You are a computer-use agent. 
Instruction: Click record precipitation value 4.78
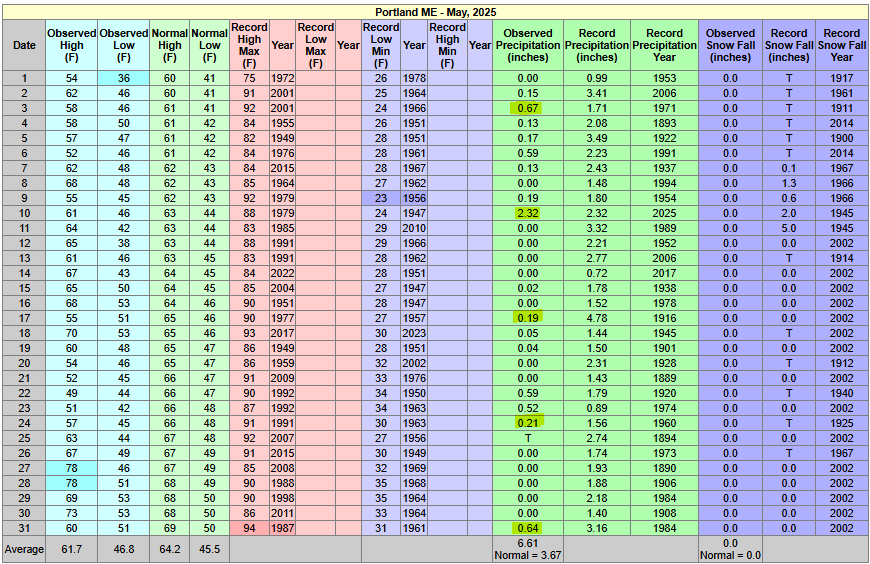click(597, 318)
